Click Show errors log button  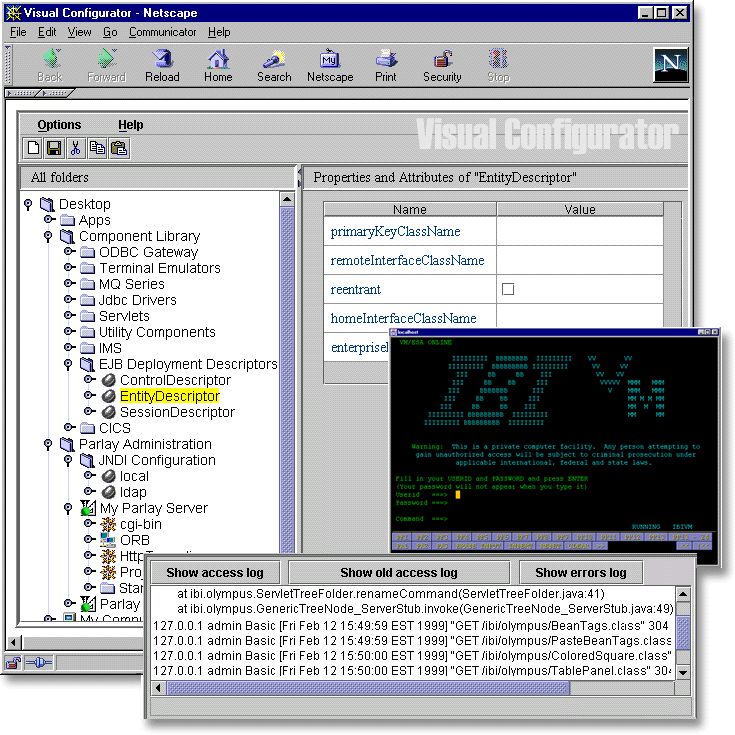tap(581, 572)
